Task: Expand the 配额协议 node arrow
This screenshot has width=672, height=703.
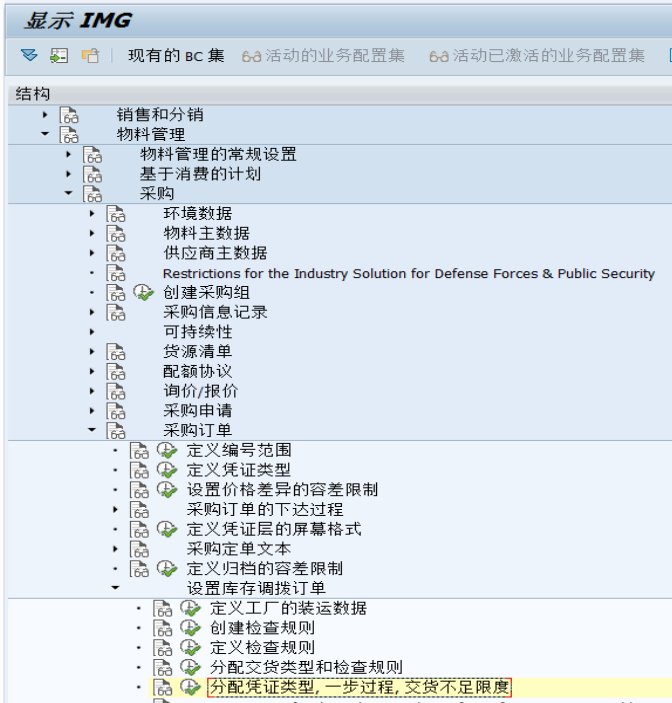Action: coord(92,371)
